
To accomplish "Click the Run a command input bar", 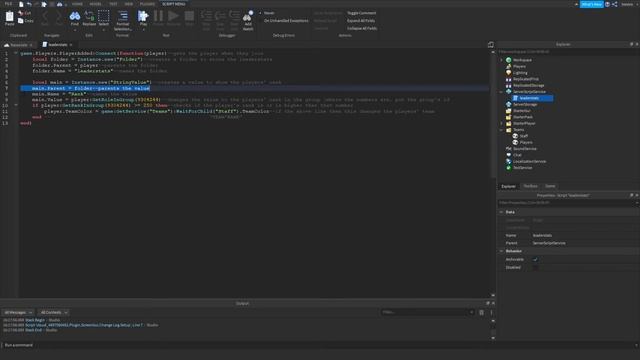I will tap(318, 345).
